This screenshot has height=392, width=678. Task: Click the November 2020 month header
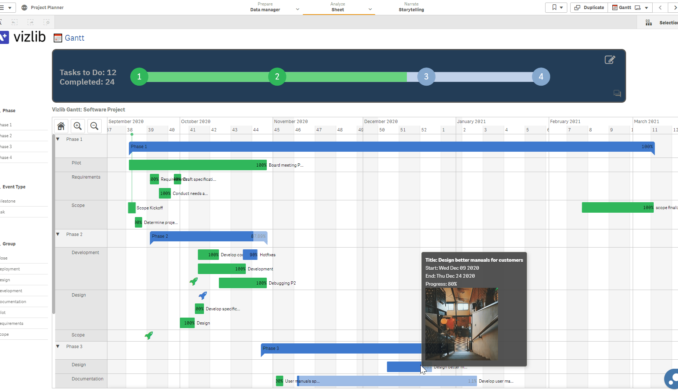(291, 121)
